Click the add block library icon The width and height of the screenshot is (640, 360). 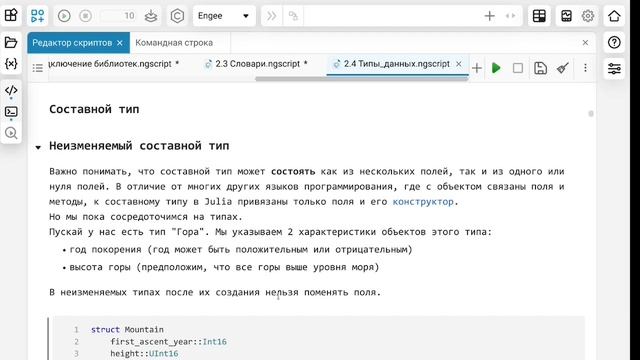(x=38, y=16)
